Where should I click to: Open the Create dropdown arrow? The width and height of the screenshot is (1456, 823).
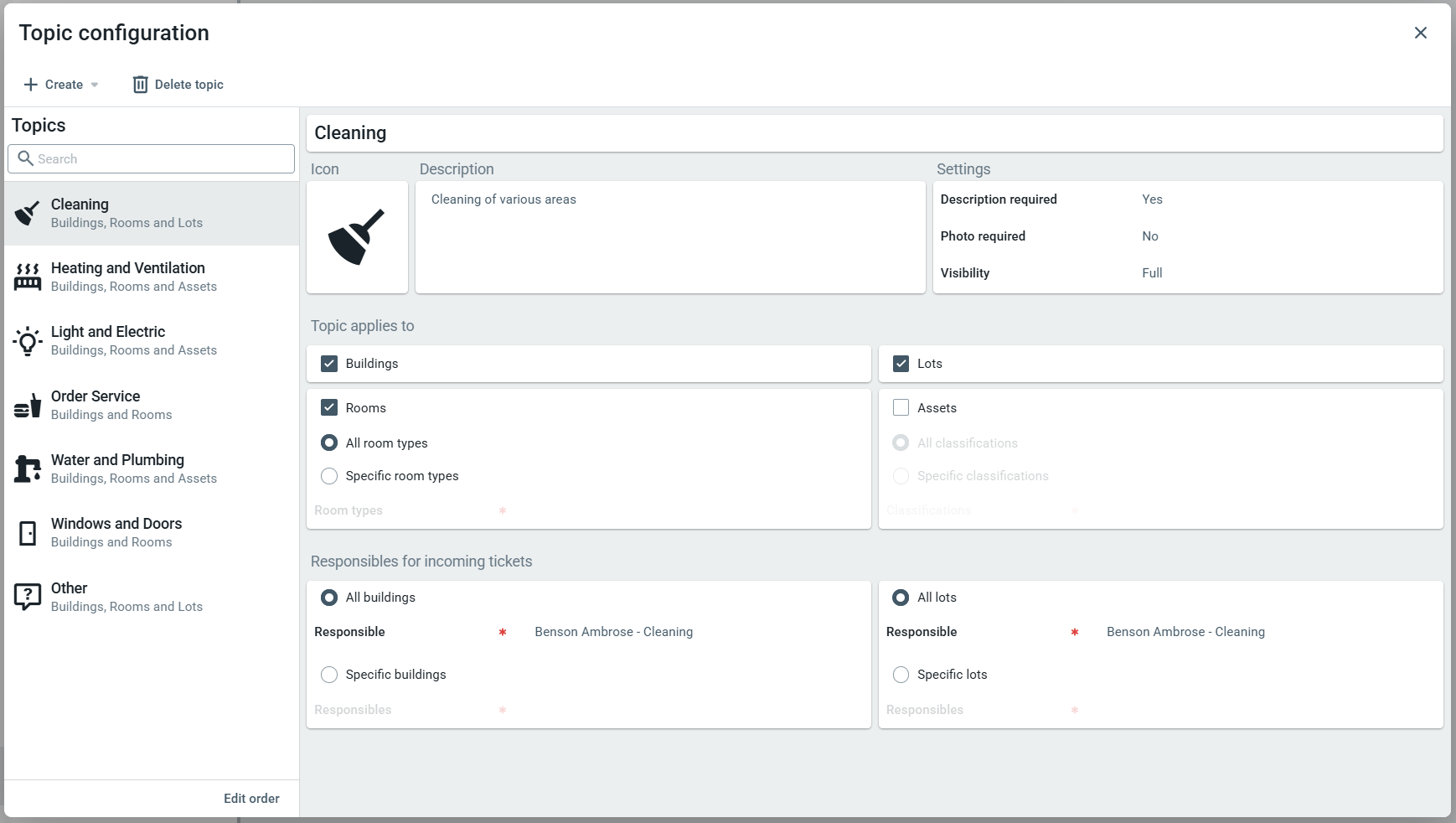pyautogui.click(x=95, y=85)
